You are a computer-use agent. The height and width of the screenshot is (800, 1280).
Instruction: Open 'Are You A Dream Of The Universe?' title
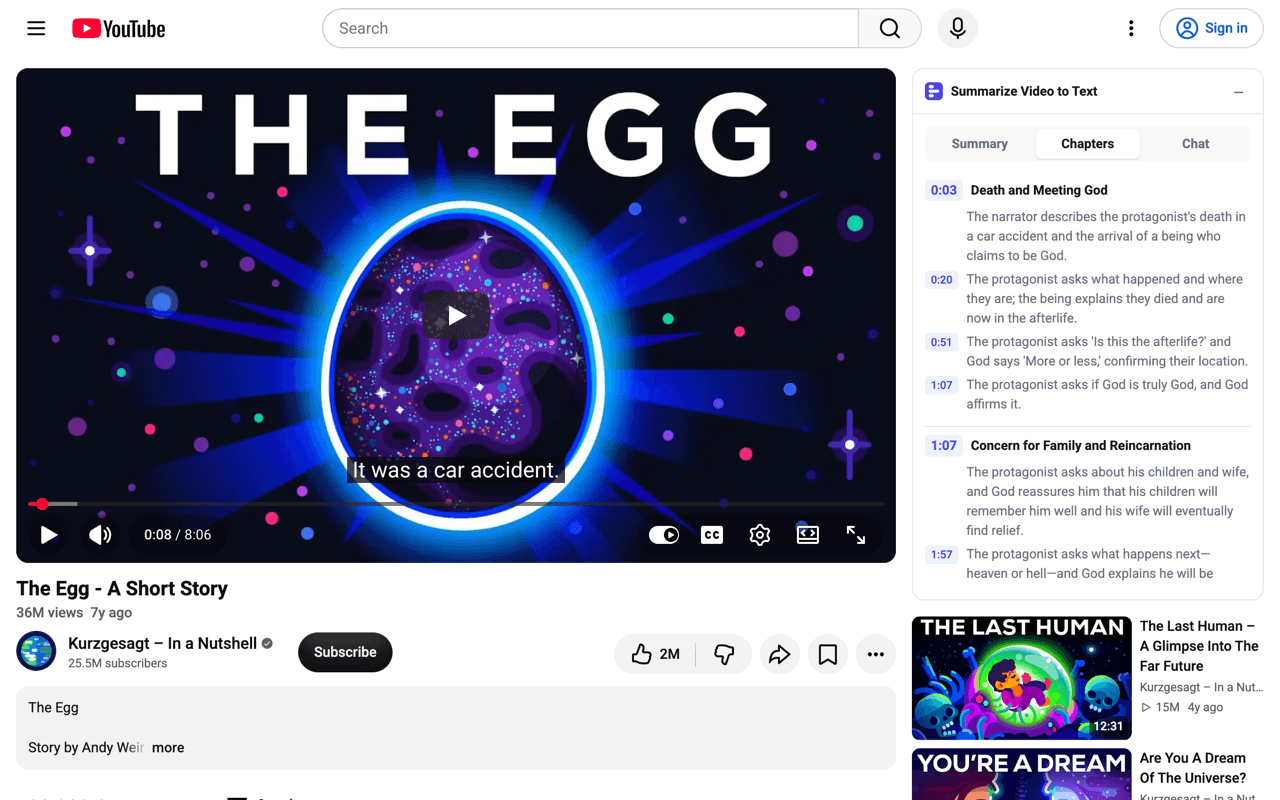coord(1193,768)
